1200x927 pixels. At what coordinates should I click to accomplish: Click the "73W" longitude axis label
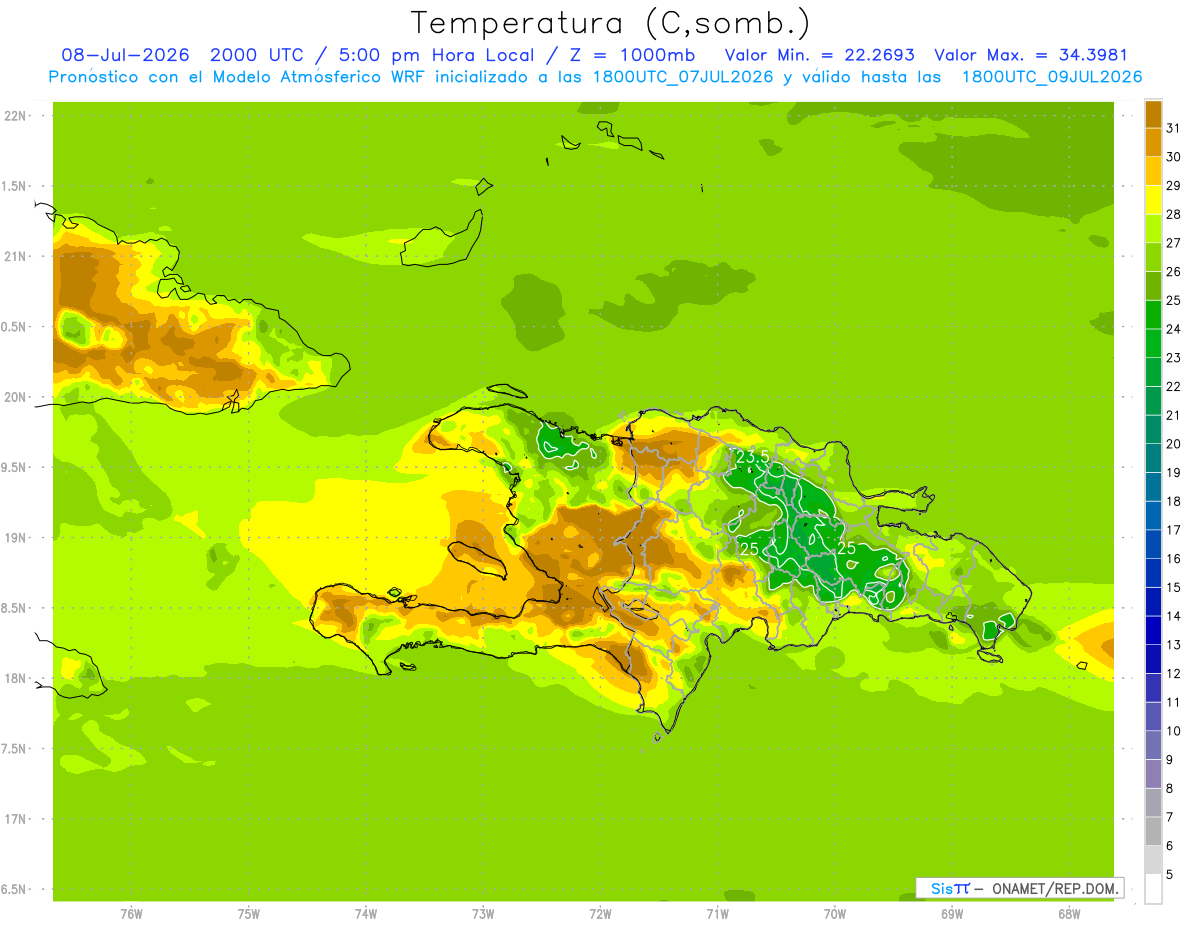point(483,913)
